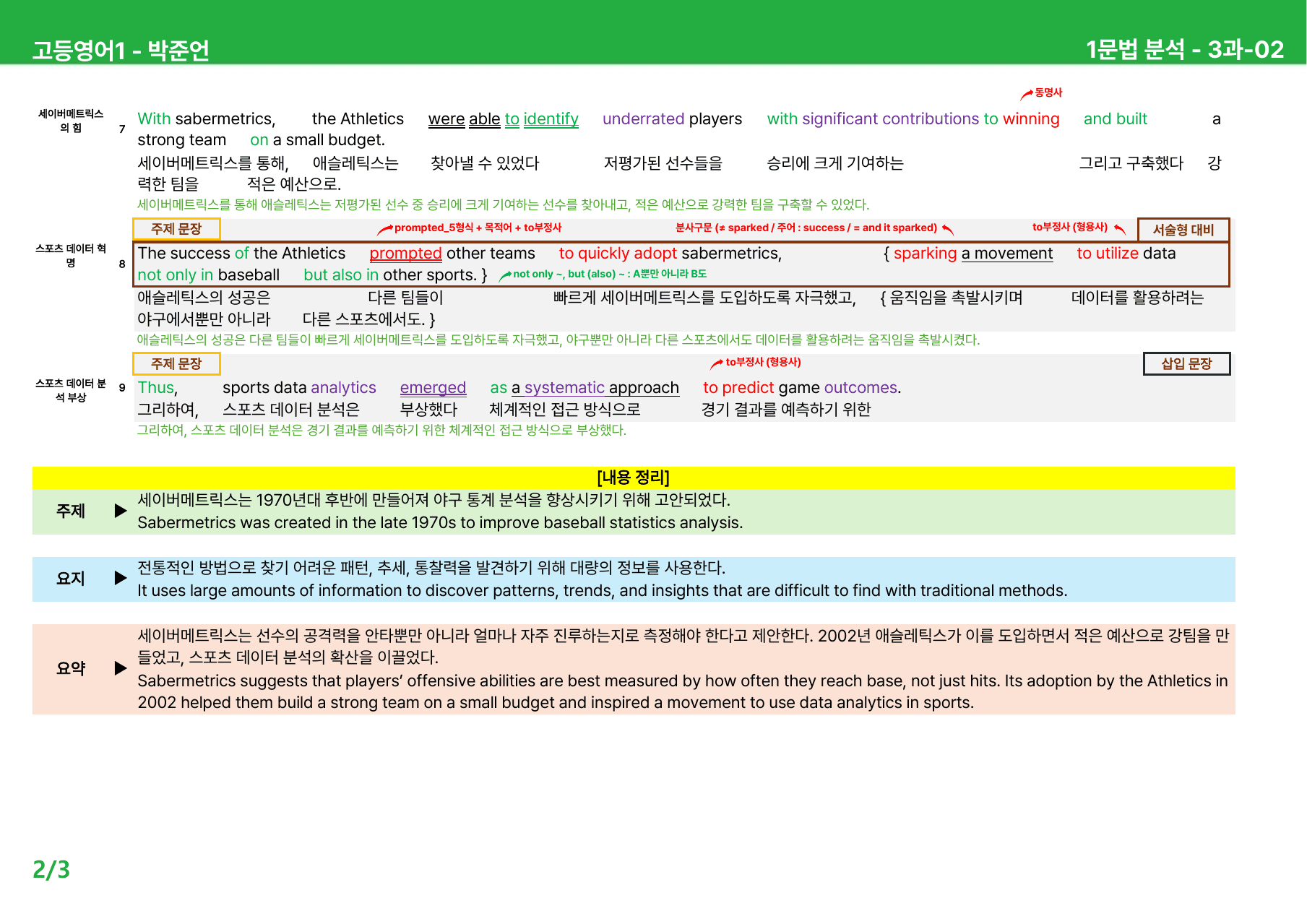Click the Korean line starting 전통적인 방법으로

click(x=431, y=568)
